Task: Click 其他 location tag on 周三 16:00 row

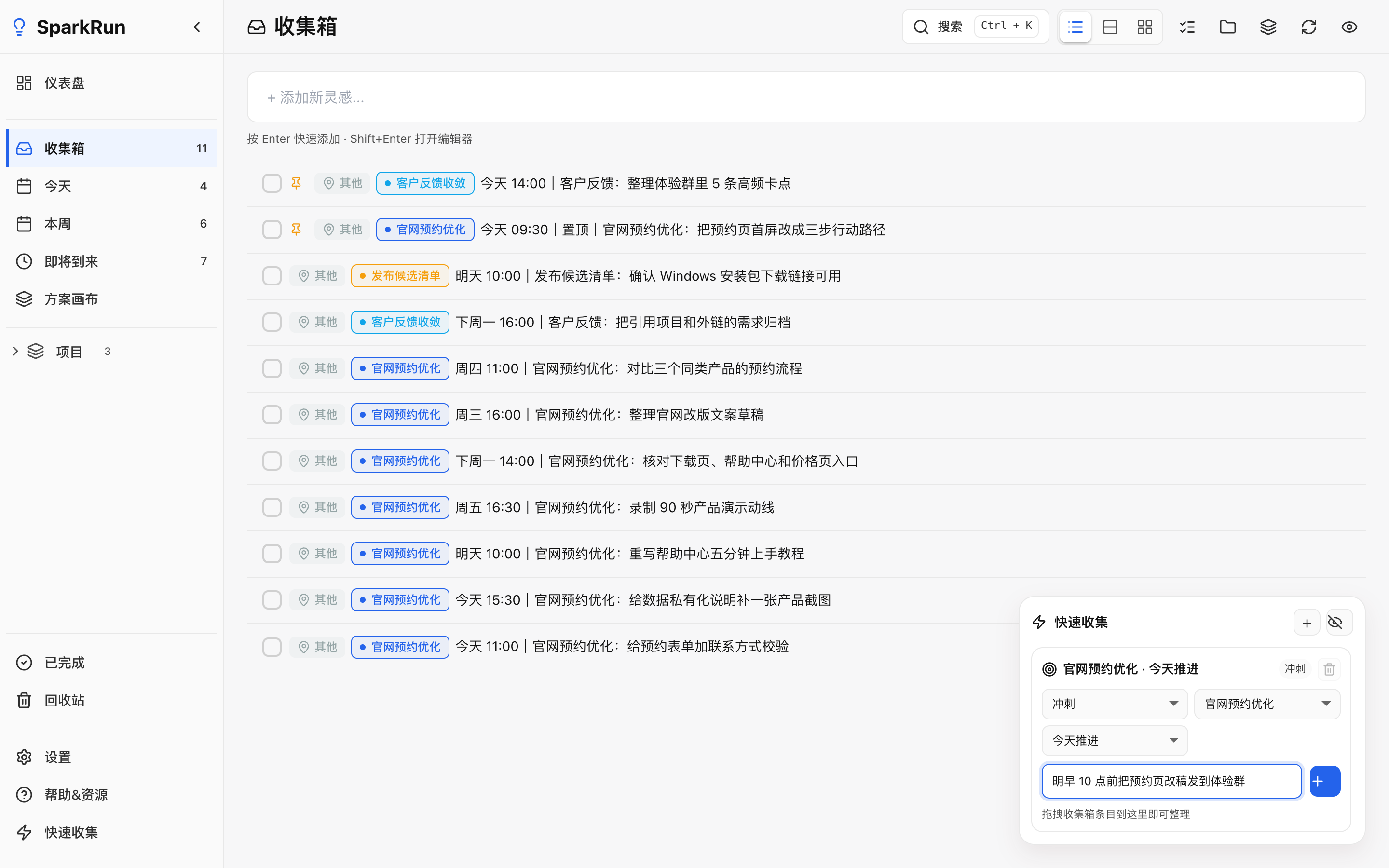Action: [317, 415]
